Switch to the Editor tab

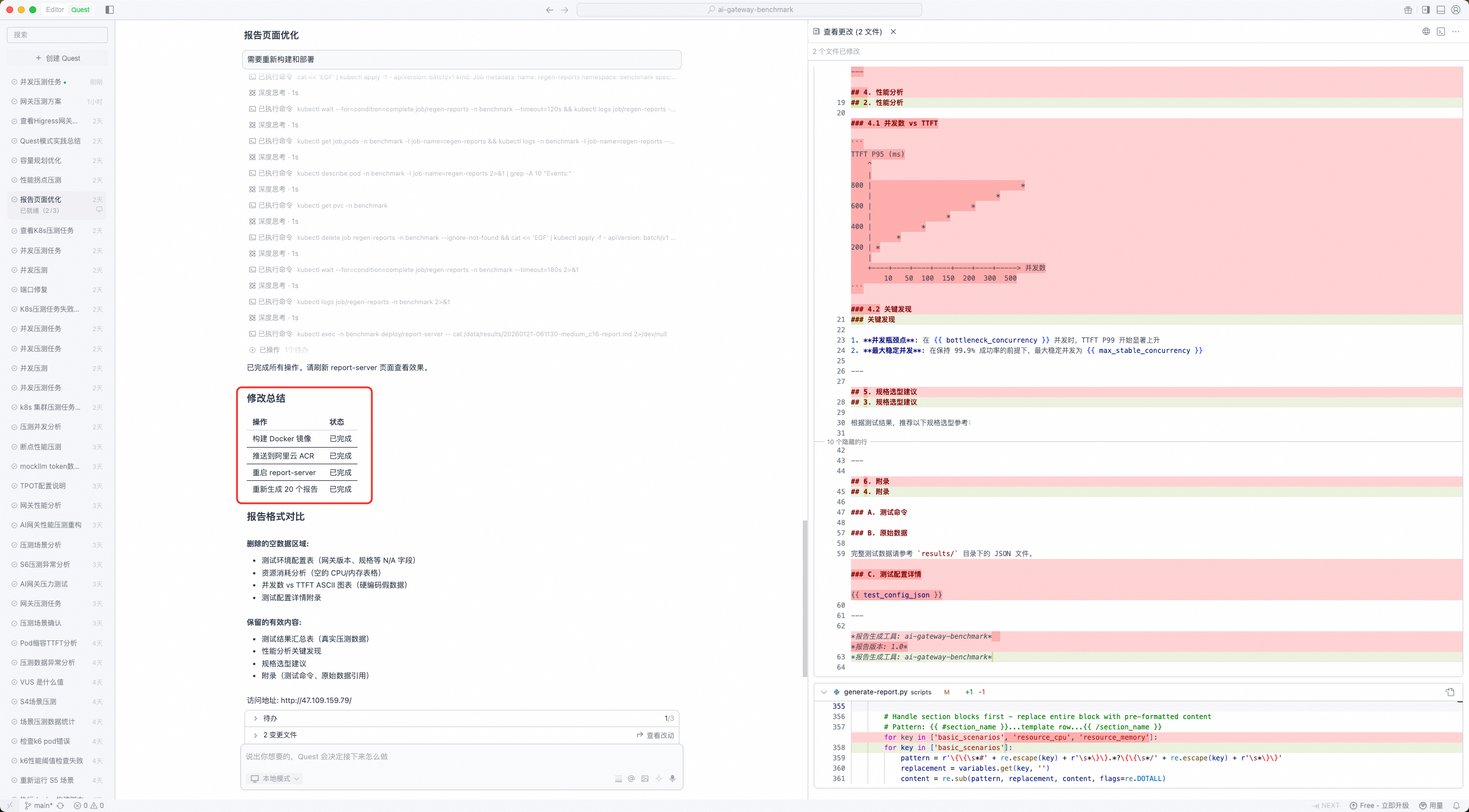(55, 10)
